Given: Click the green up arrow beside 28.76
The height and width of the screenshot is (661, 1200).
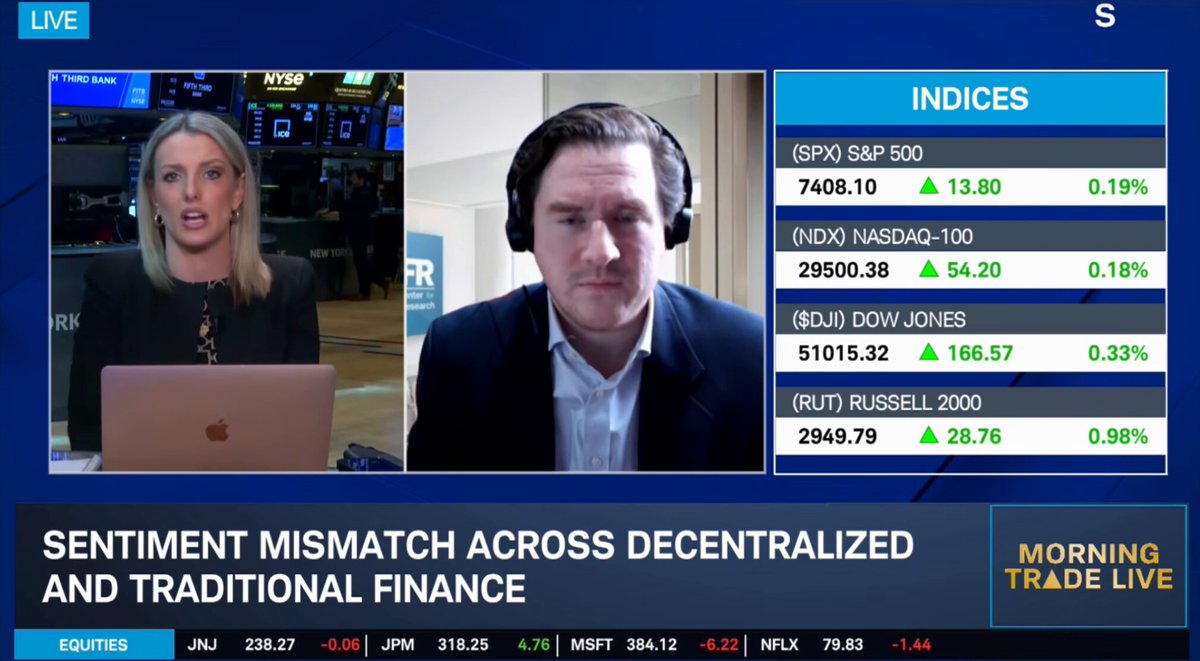Looking at the screenshot, I should click(929, 435).
